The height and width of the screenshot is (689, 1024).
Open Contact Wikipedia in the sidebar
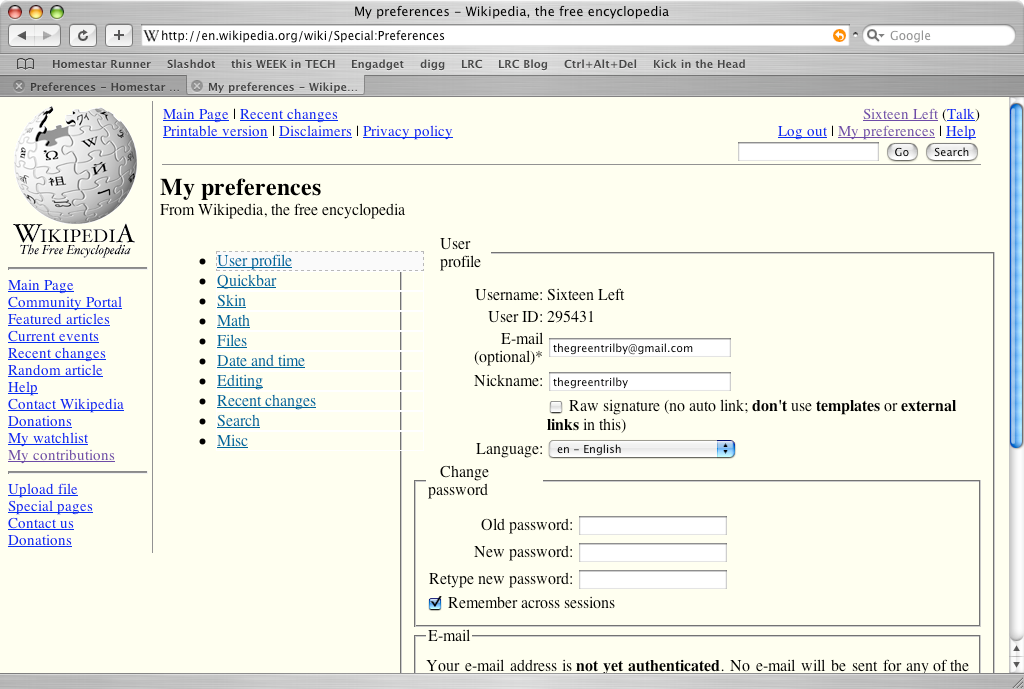pos(65,404)
